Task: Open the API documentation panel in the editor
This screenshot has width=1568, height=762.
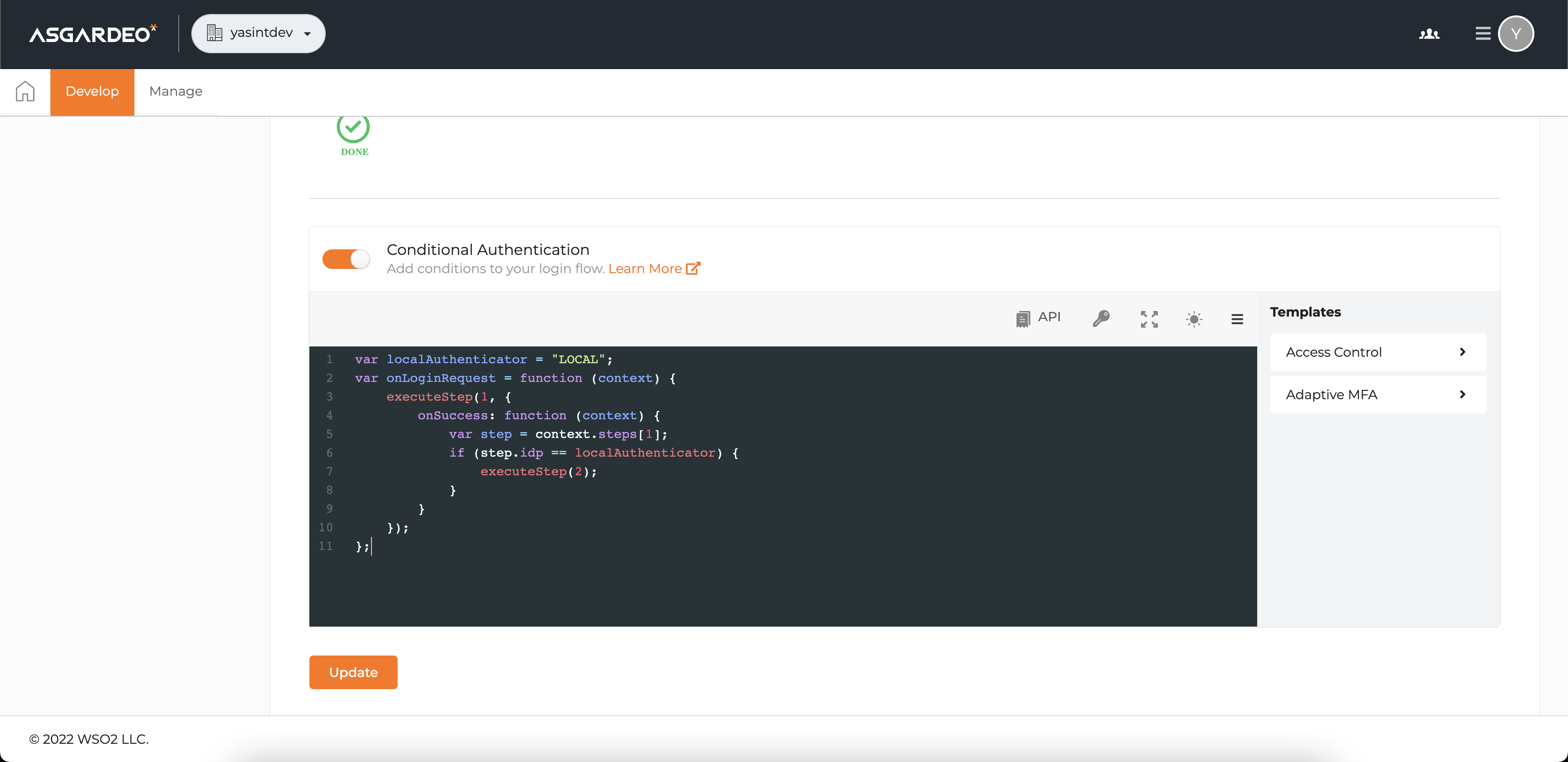Action: point(1038,318)
